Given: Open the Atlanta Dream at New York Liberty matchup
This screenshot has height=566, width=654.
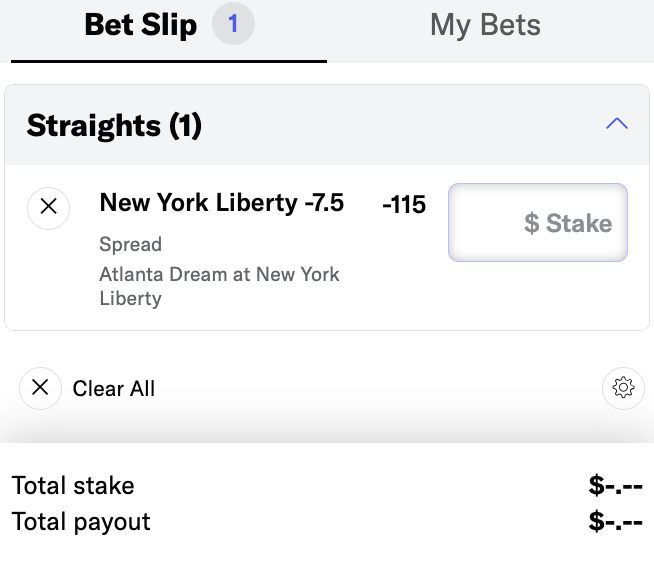Looking at the screenshot, I should tap(219, 285).
